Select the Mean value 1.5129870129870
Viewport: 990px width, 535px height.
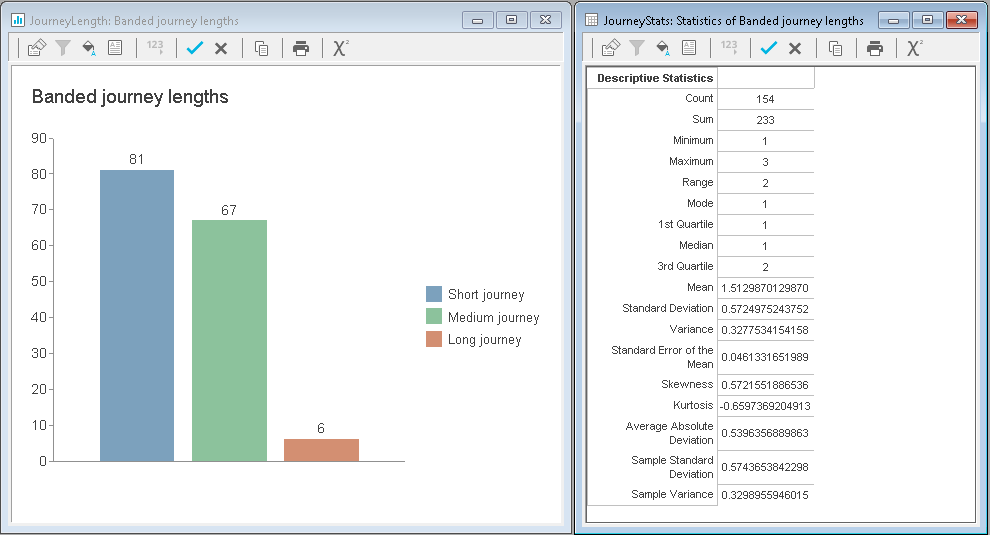click(x=765, y=288)
